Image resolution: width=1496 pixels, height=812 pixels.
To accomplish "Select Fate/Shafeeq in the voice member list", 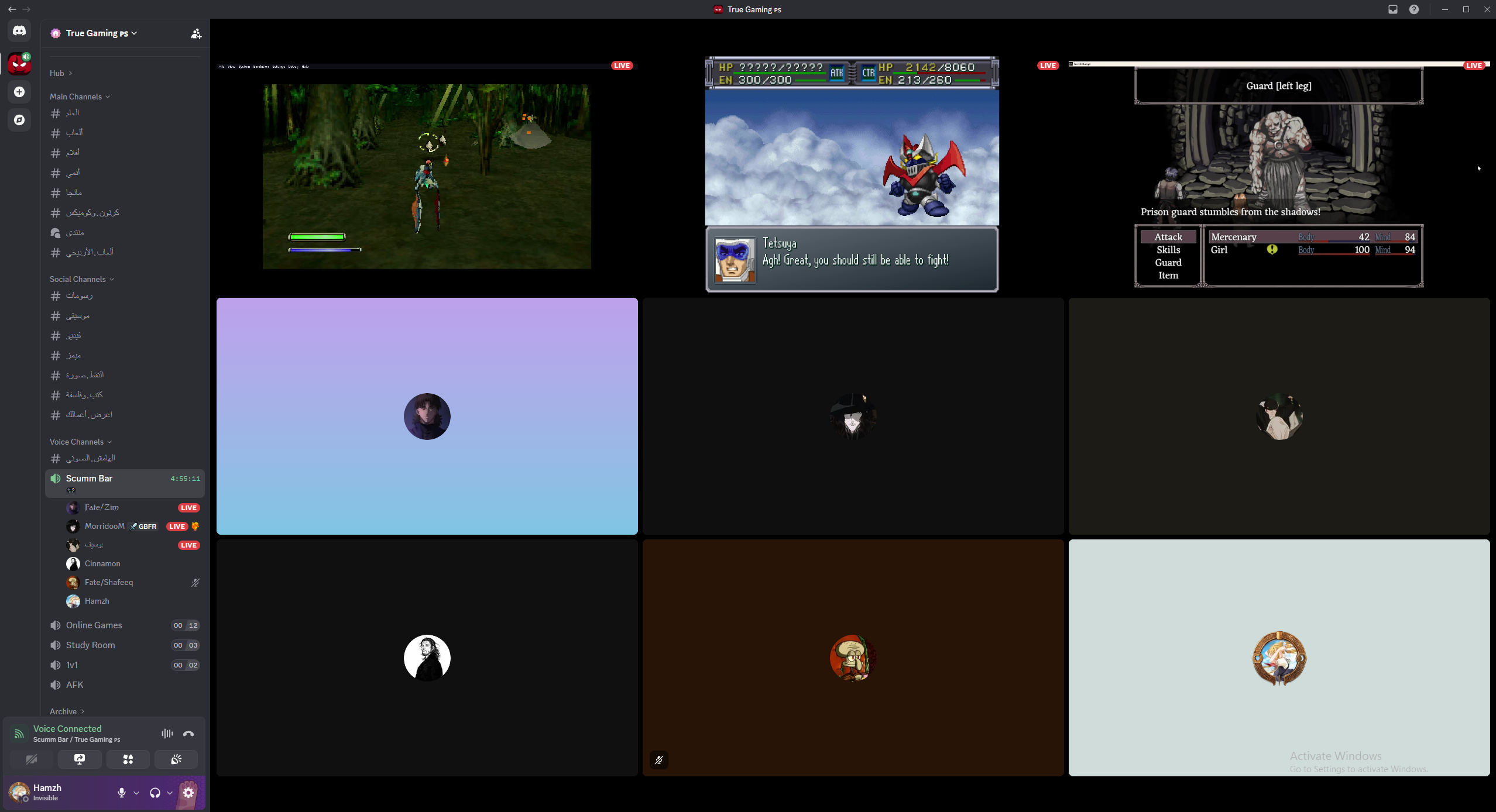I will pos(133,583).
